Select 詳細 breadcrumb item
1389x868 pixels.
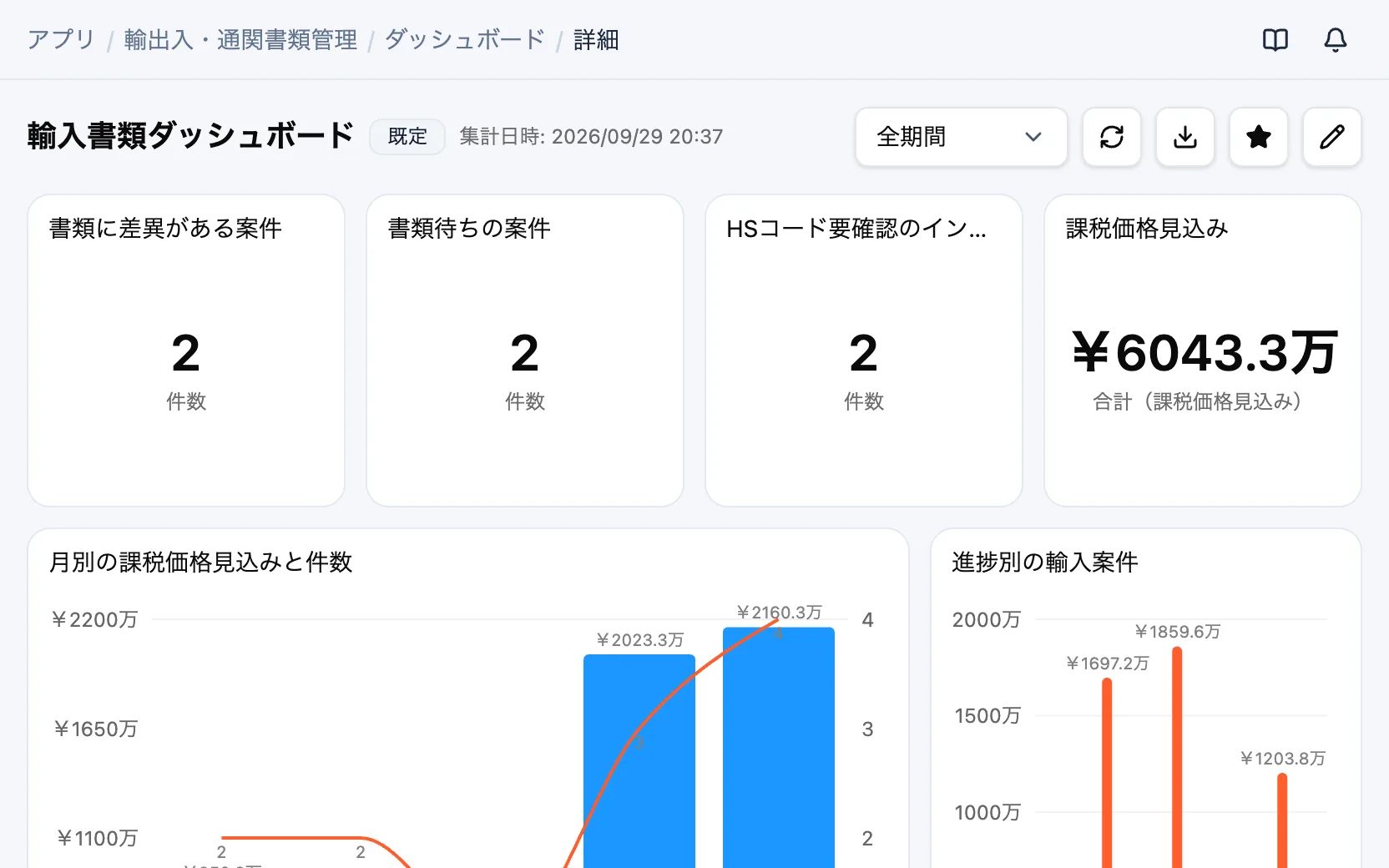click(596, 40)
